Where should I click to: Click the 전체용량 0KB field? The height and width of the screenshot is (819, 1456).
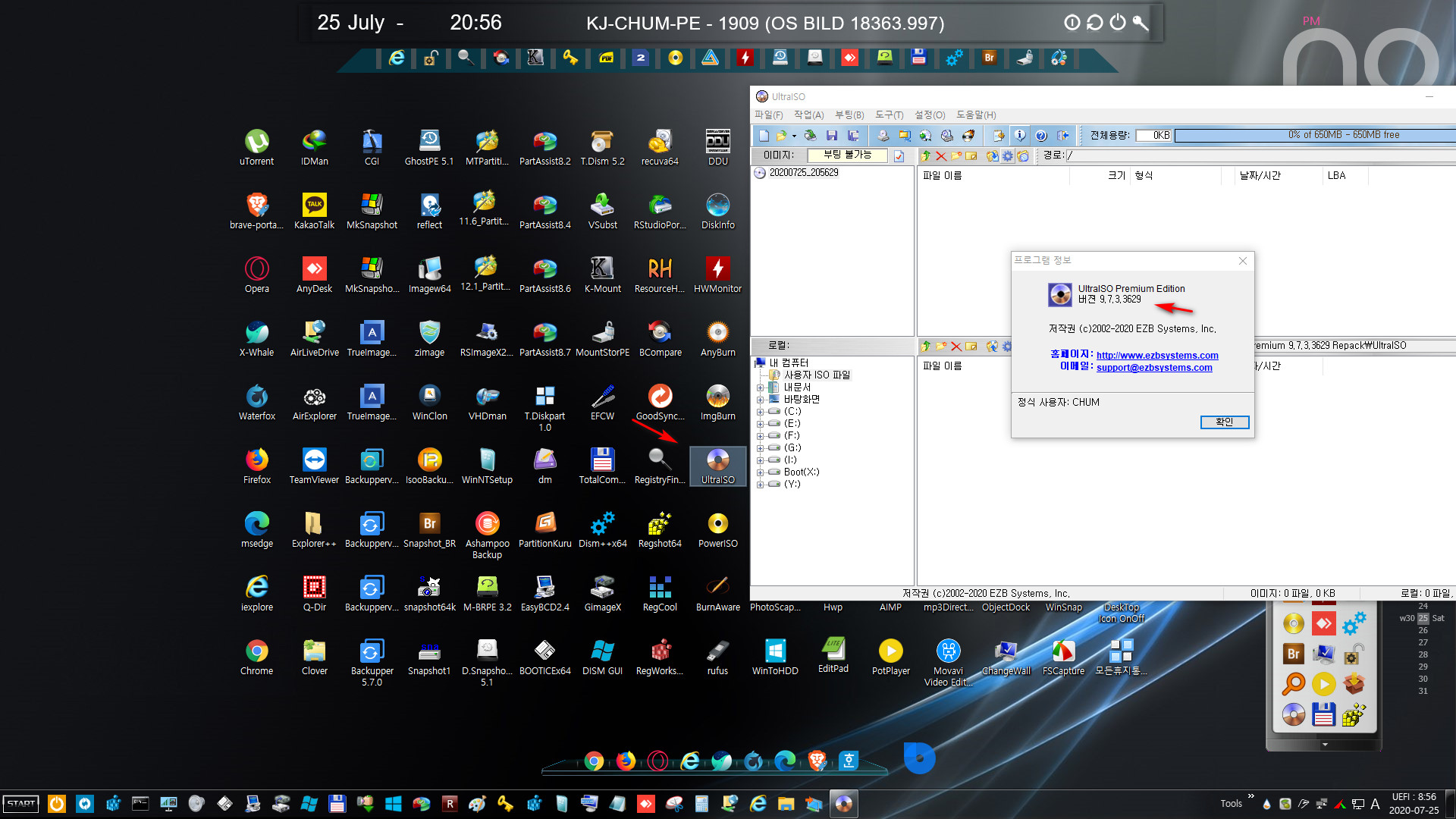(x=1153, y=136)
